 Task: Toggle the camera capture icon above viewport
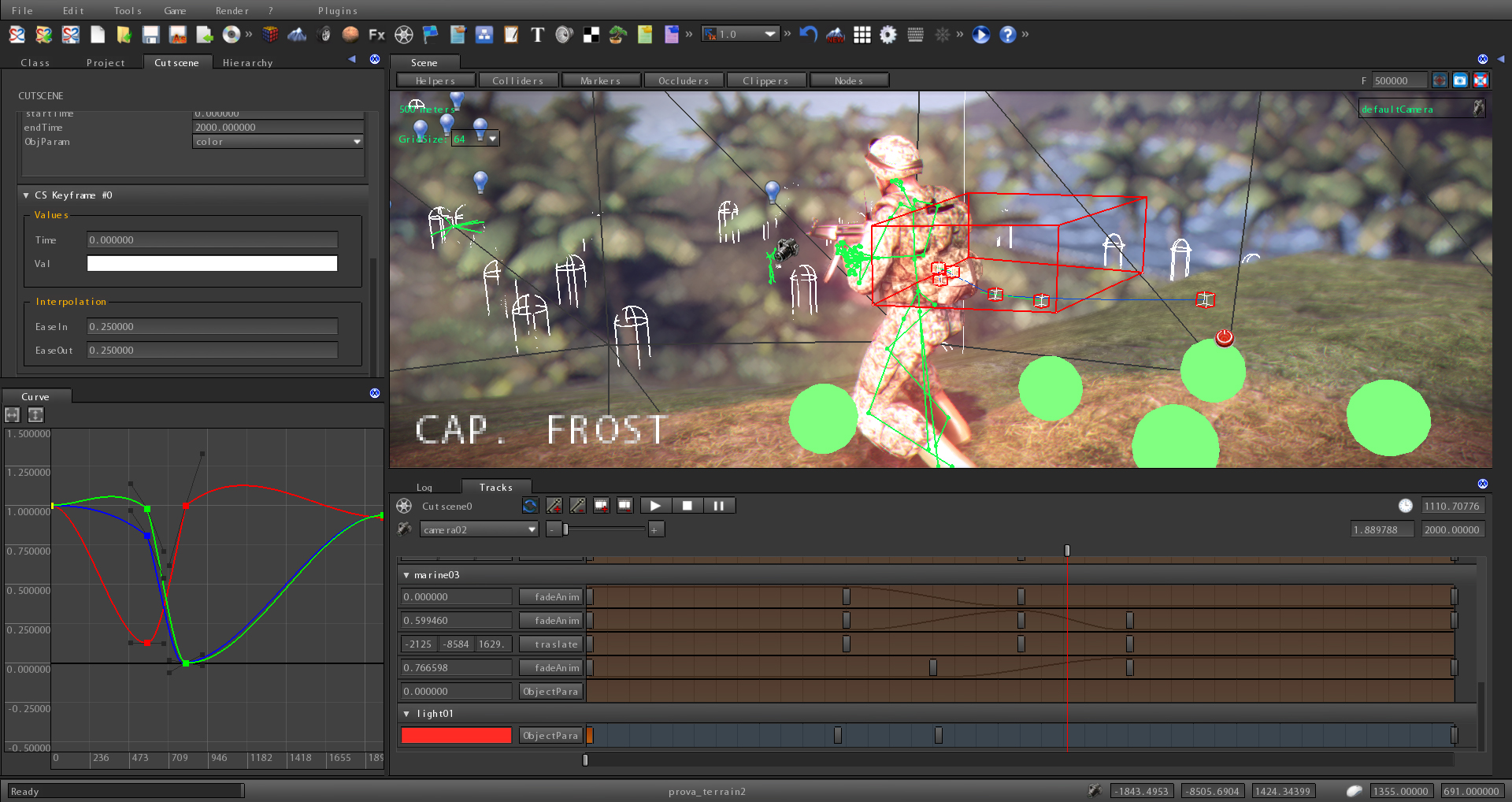tap(1460, 80)
